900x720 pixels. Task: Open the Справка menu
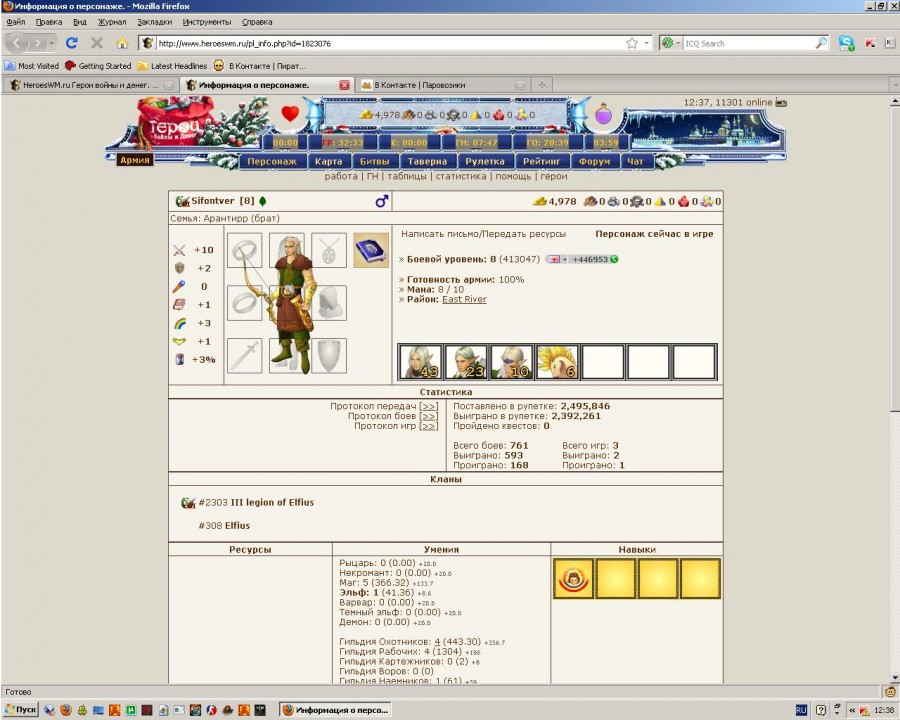(257, 22)
